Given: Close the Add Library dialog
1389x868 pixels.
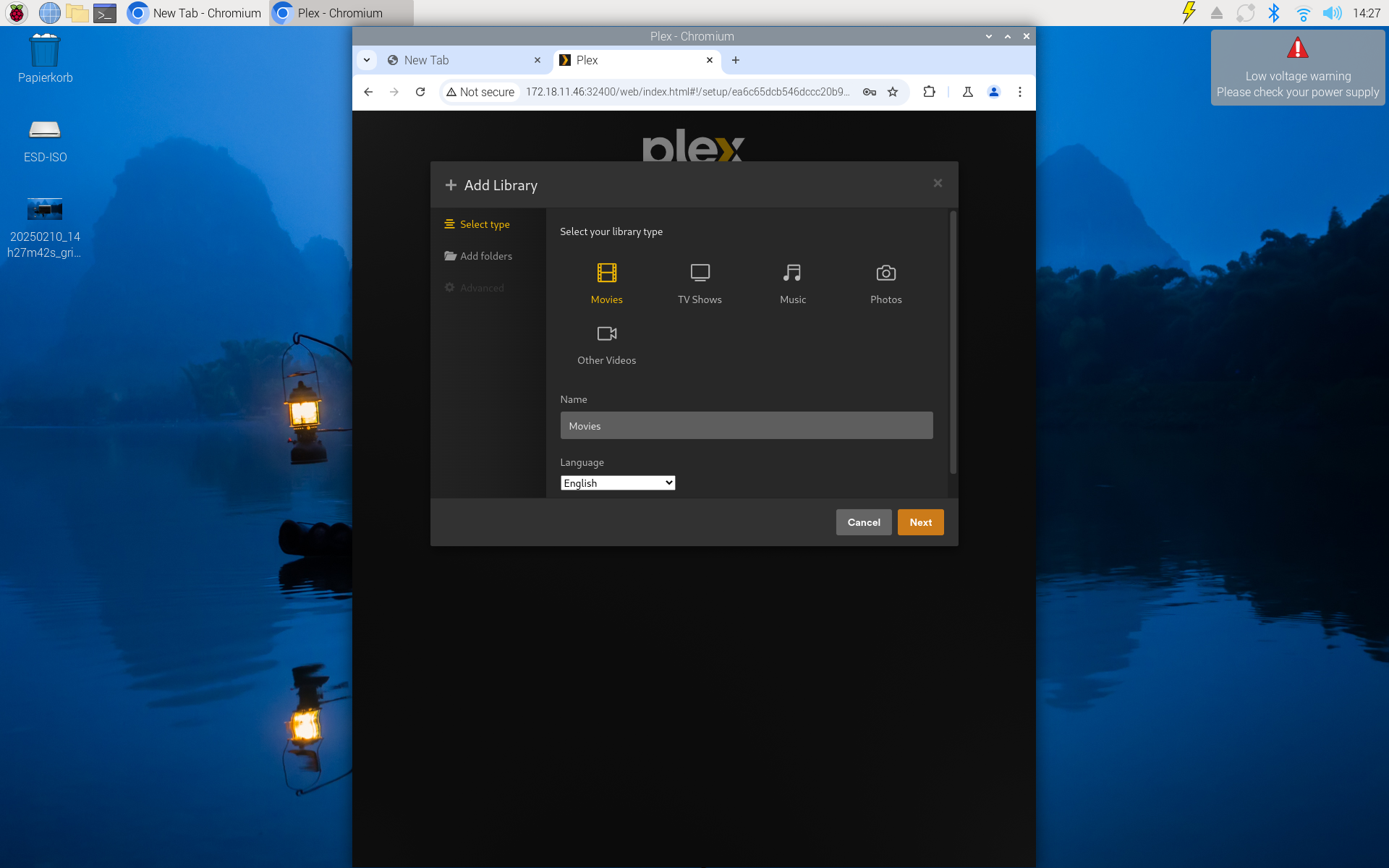Looking at the screenshot, I should (938, 183).
